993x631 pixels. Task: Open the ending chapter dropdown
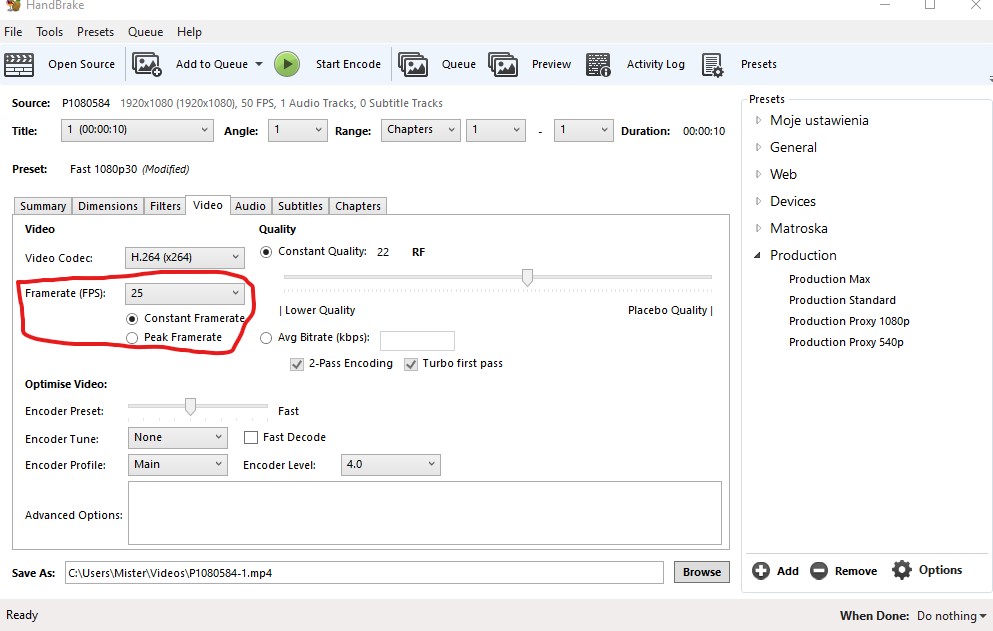click(x=583, y=130)
